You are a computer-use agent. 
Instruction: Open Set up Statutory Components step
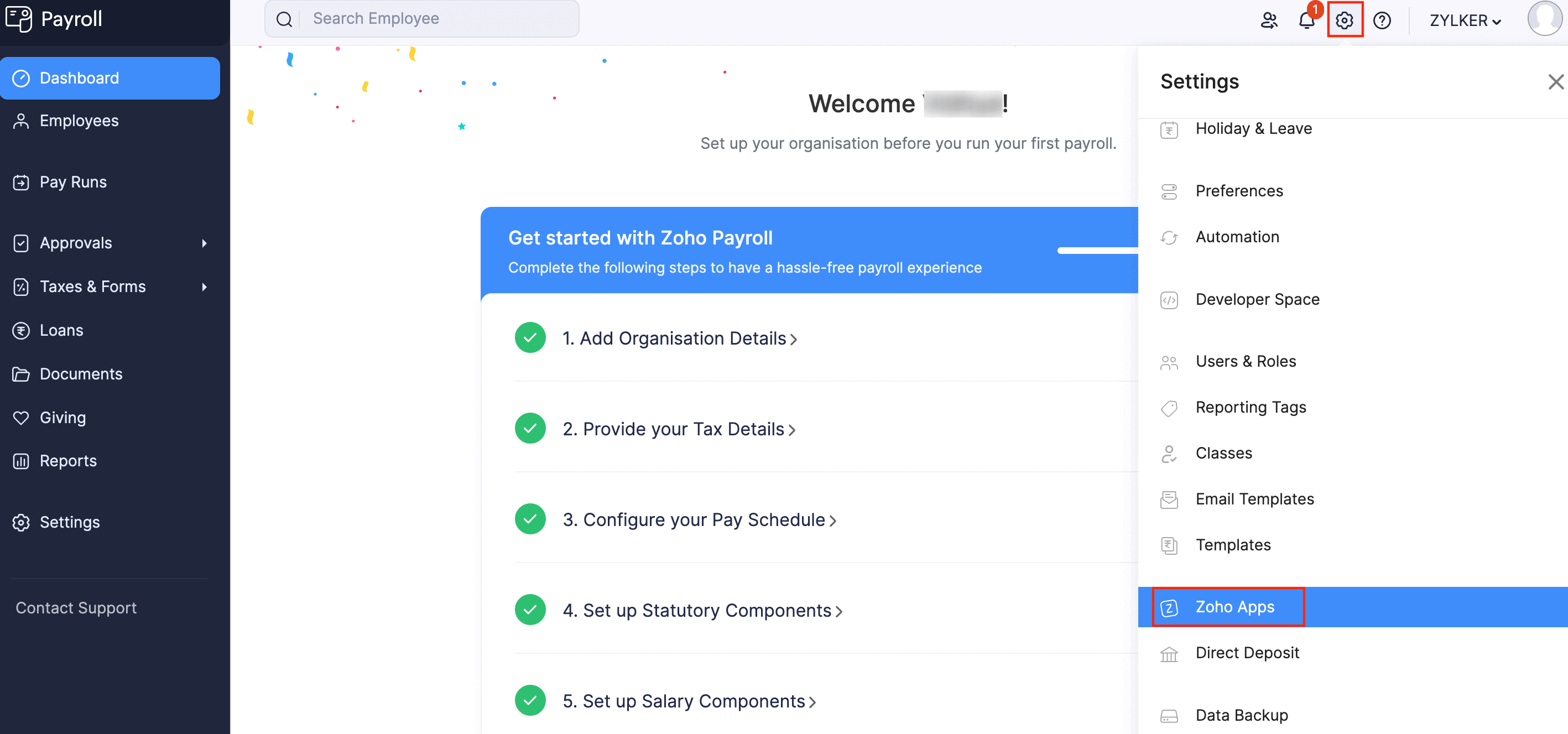702,611
